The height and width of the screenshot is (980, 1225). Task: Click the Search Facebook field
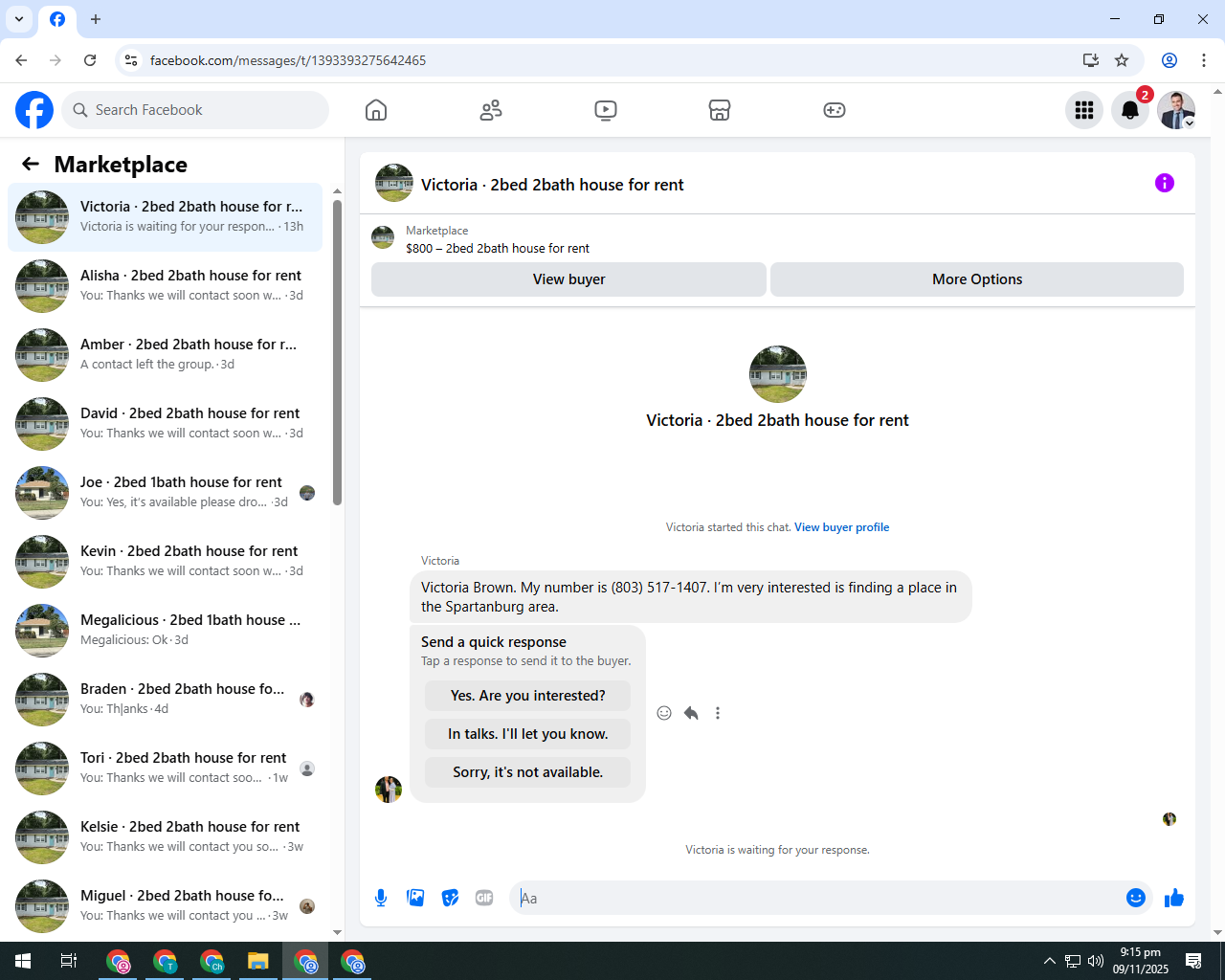[x=195, y=110]
